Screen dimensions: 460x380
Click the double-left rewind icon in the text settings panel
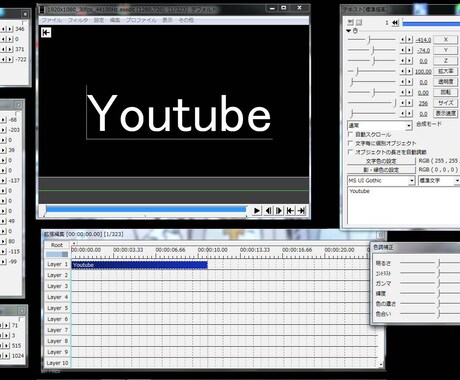click(395, 23)
